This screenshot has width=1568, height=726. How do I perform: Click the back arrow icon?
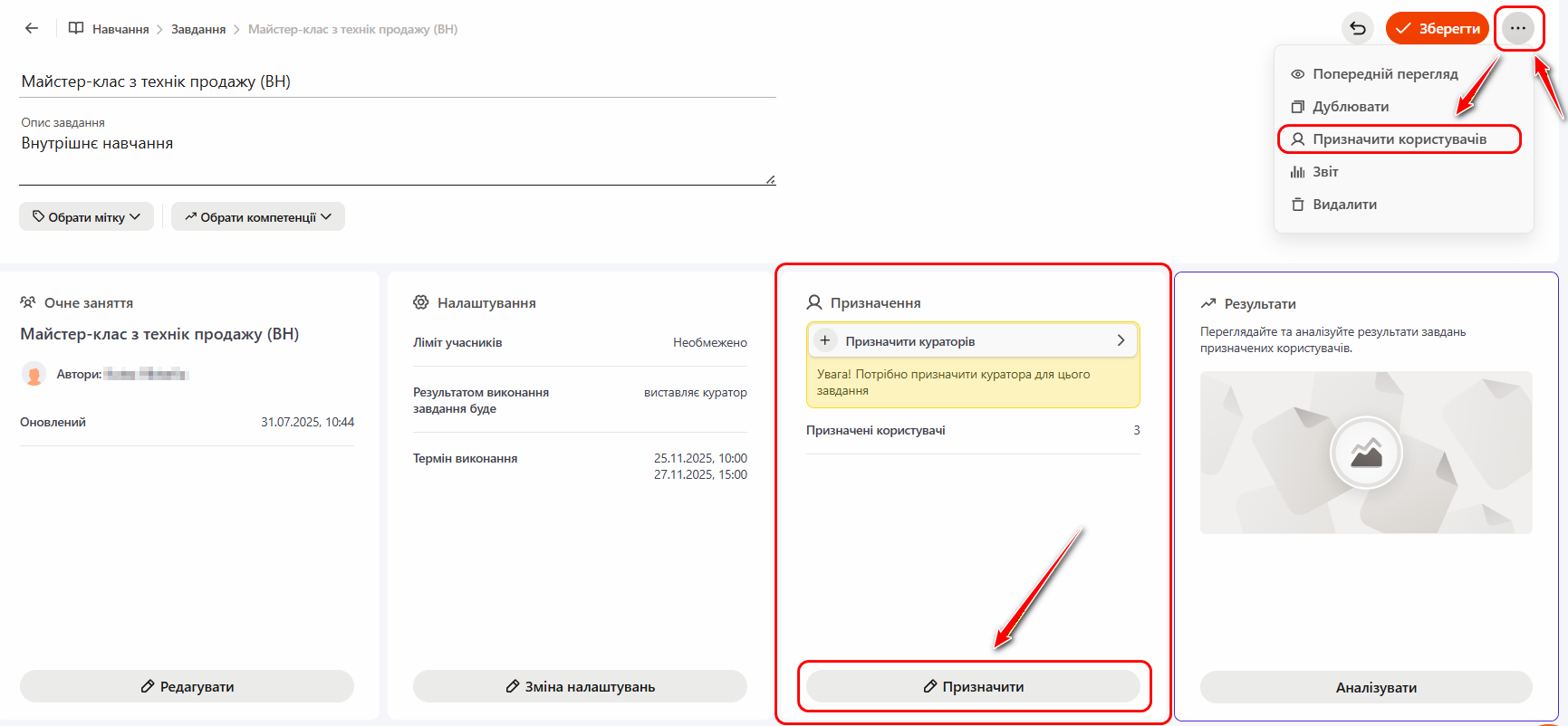coord(32,28)
